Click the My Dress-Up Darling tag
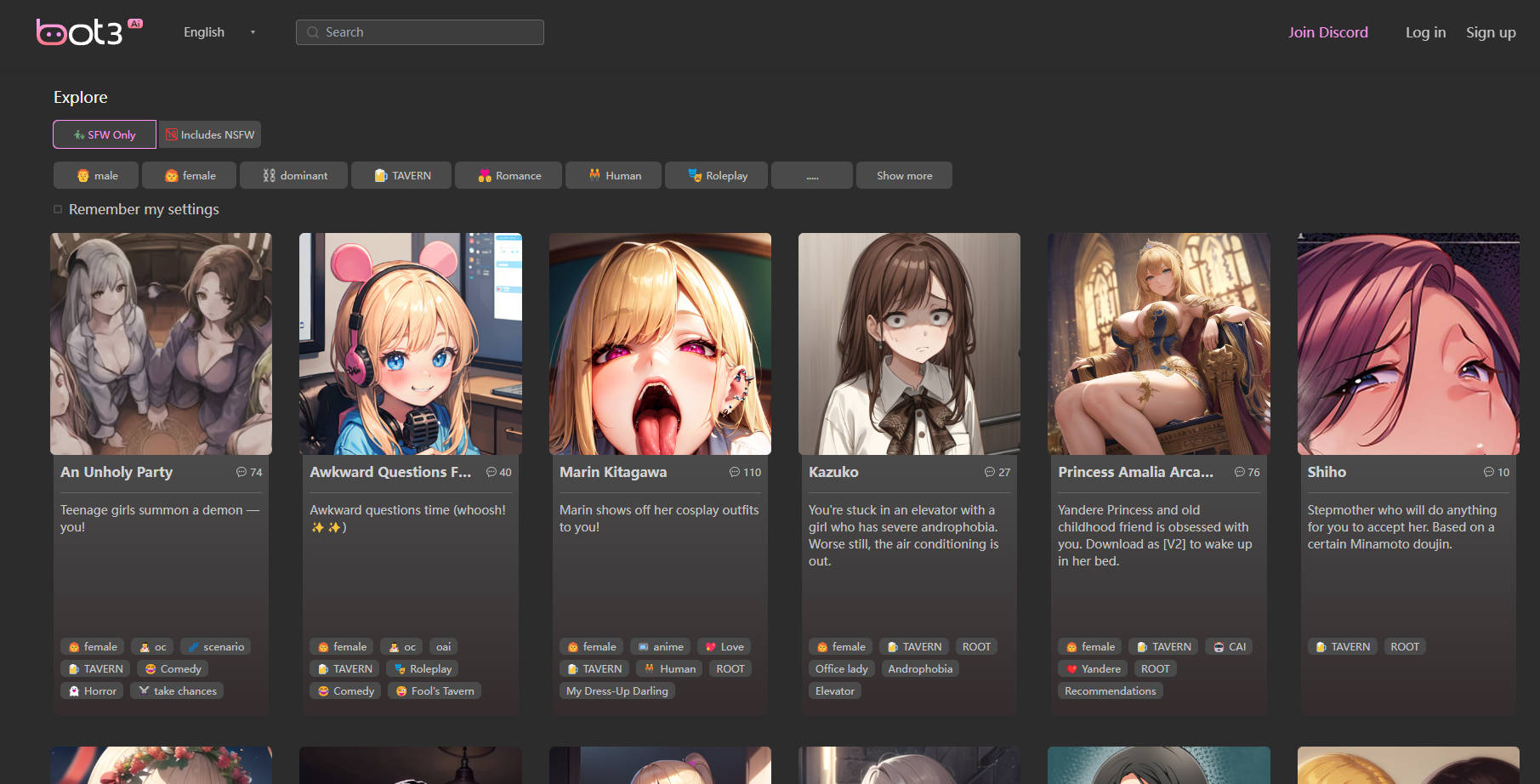The image size is (1540, 784). tap(617, 691)
